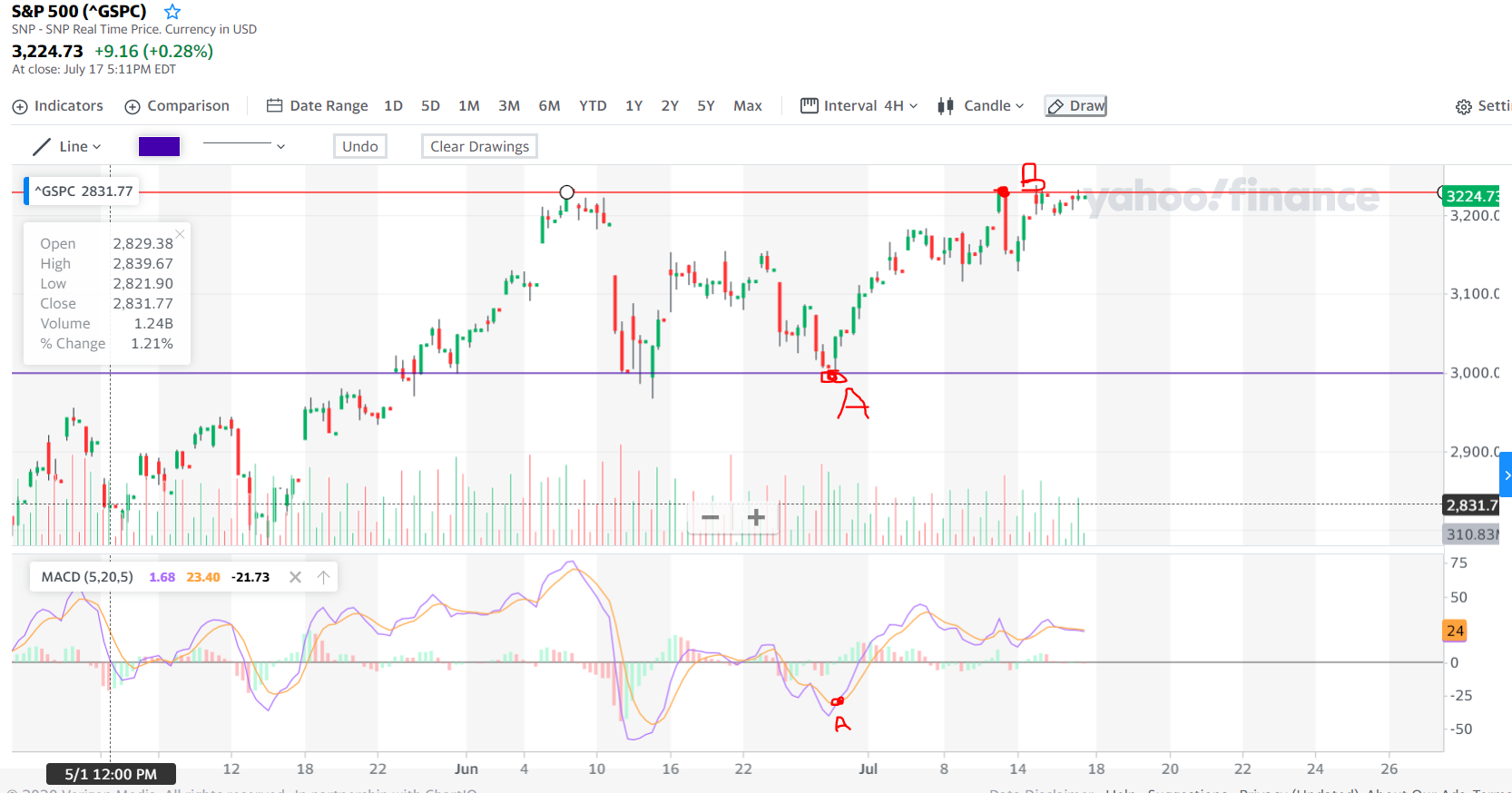The height and width of the screenshot is (793, 1512).
Task: Open chart Settings gear
Action: pos(1463,107)
